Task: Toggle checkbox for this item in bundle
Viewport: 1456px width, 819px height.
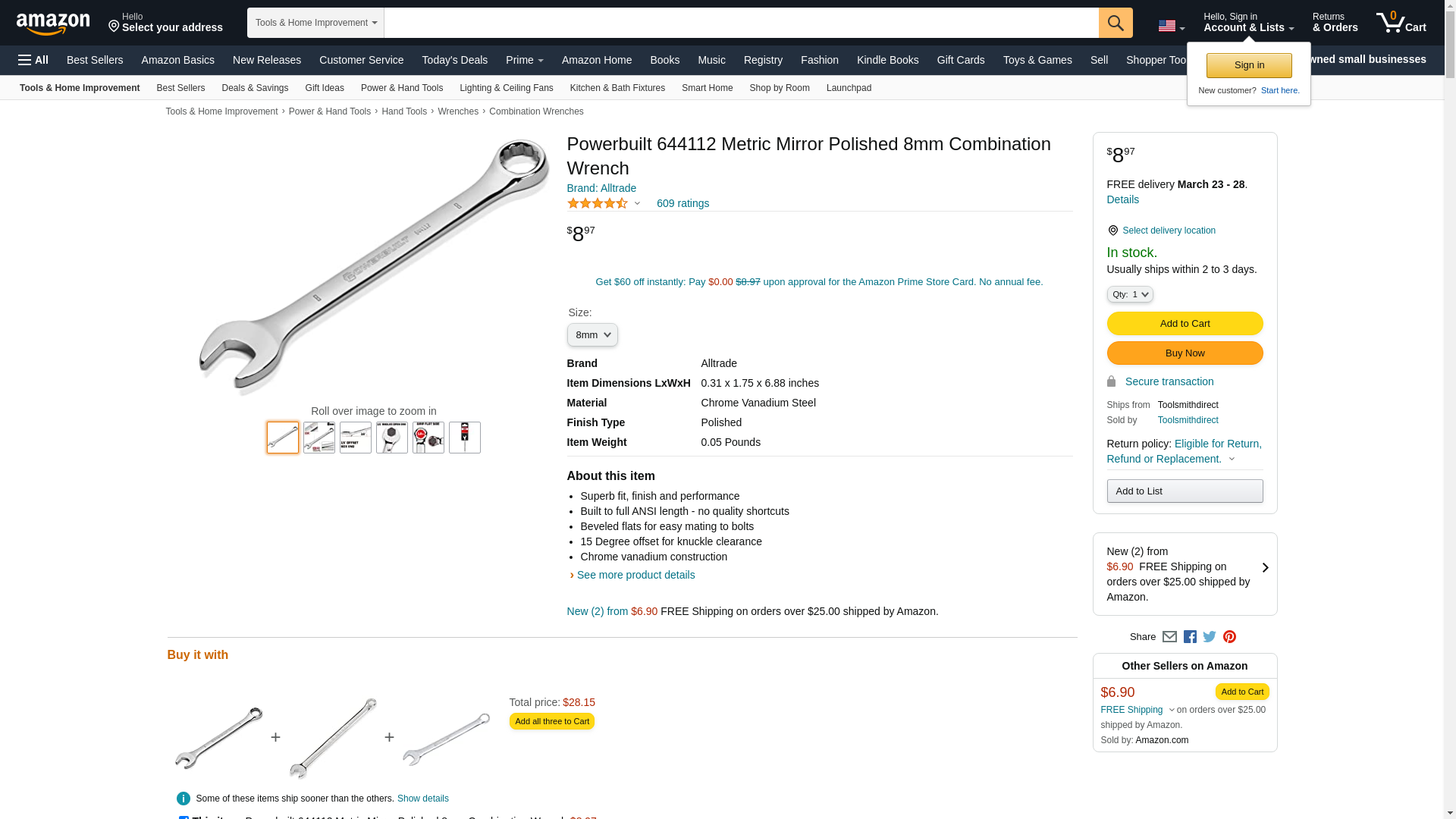Action: click(184, 817)
